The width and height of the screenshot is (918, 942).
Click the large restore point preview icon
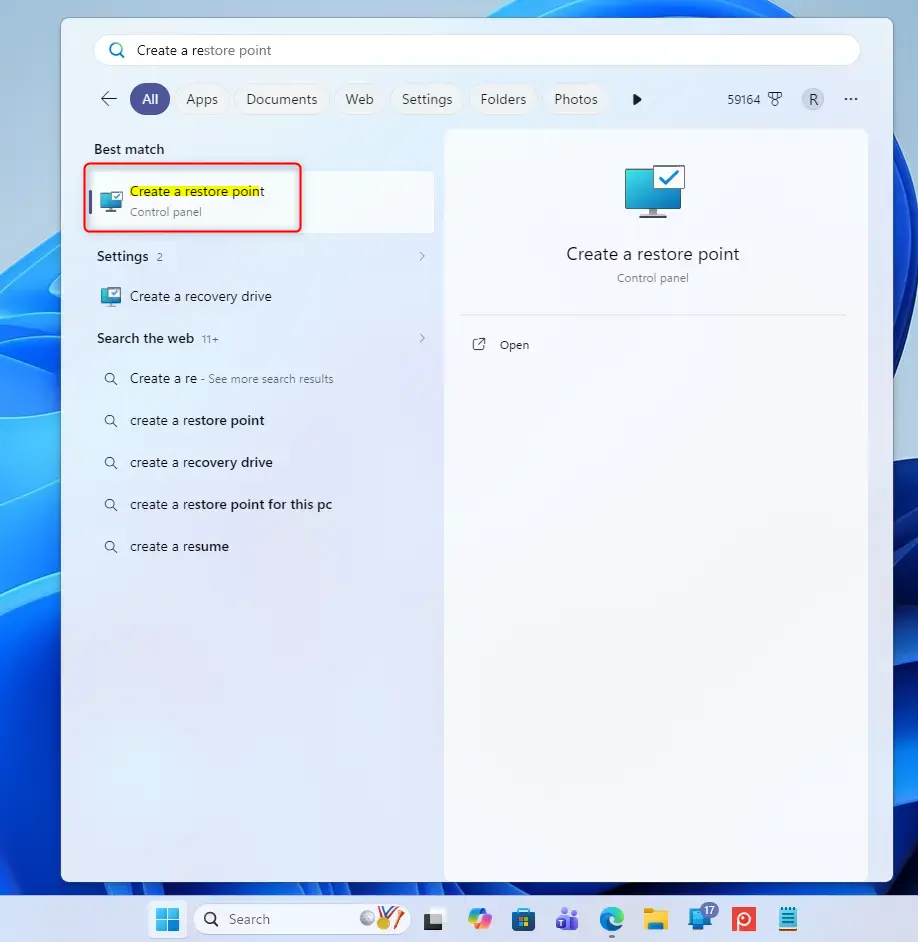coord(654,191)
